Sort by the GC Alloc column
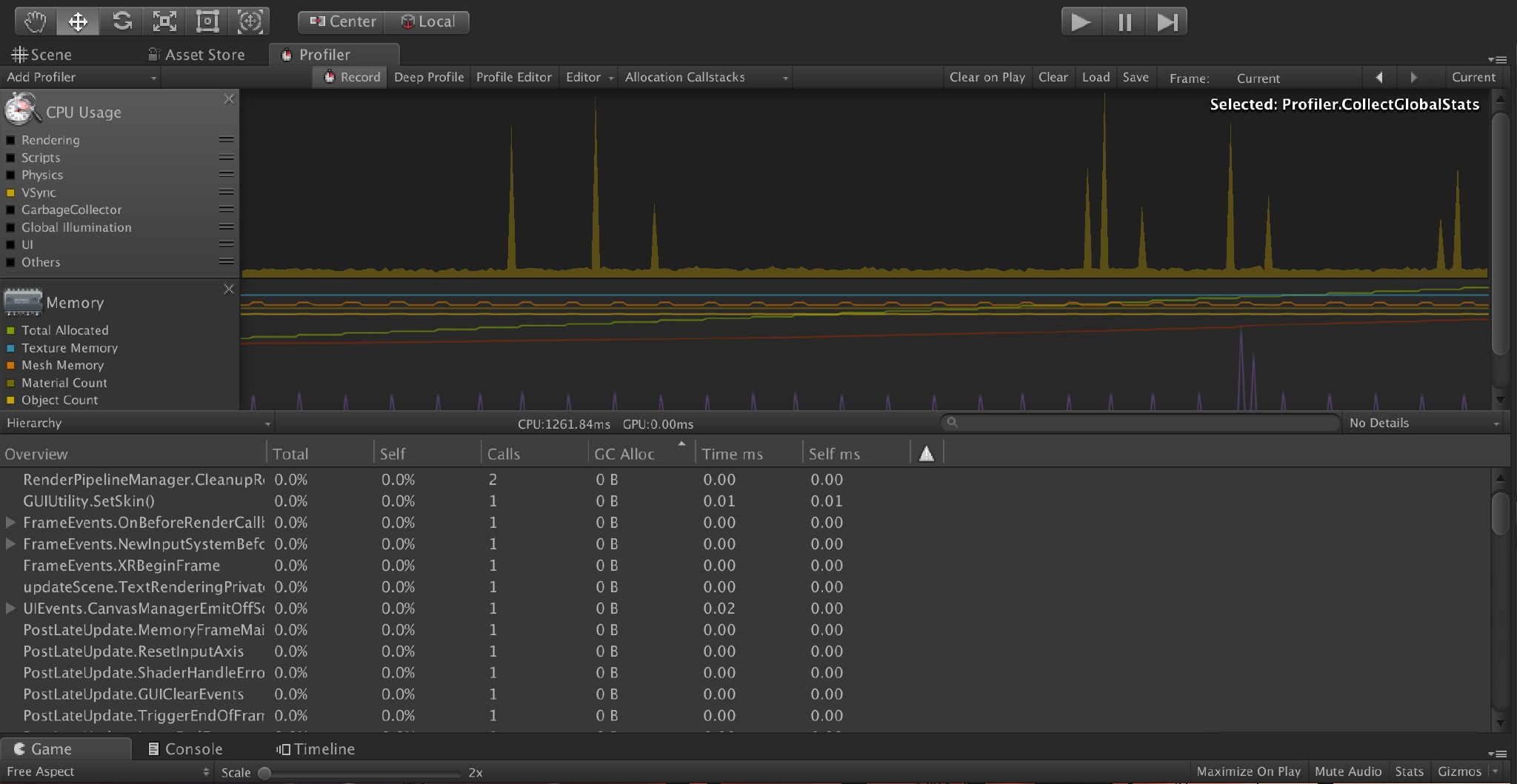This screenshot has height=784, width=1517. 641,454
